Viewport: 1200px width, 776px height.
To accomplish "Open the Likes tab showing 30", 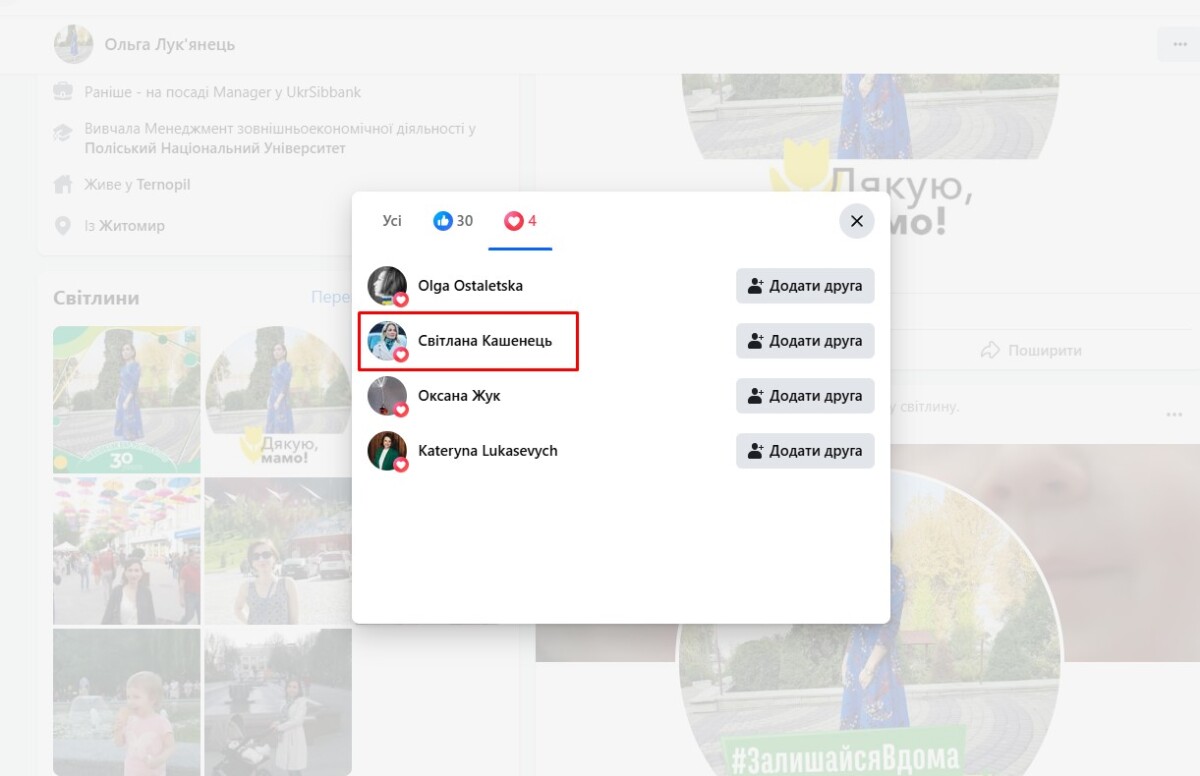I will 453,221.
